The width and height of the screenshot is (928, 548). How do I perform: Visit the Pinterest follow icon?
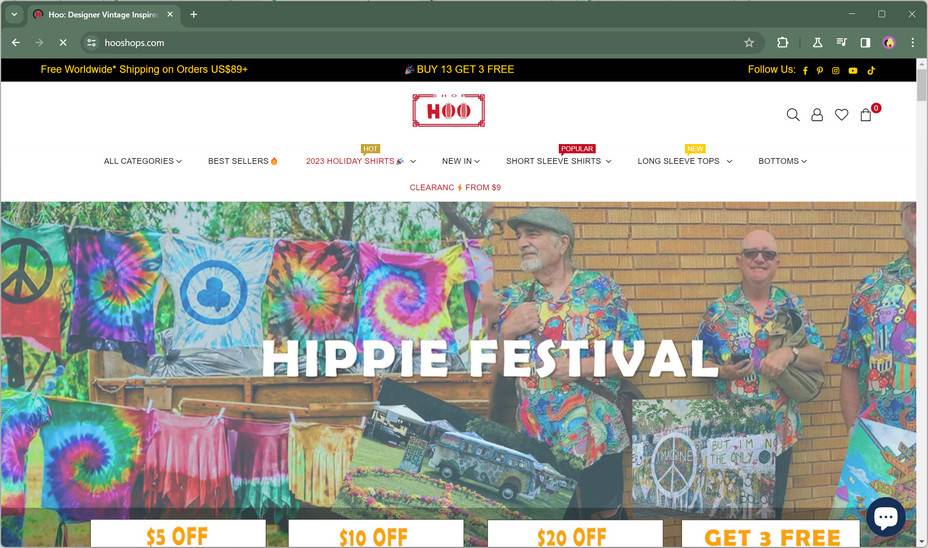tap(820, 70)
